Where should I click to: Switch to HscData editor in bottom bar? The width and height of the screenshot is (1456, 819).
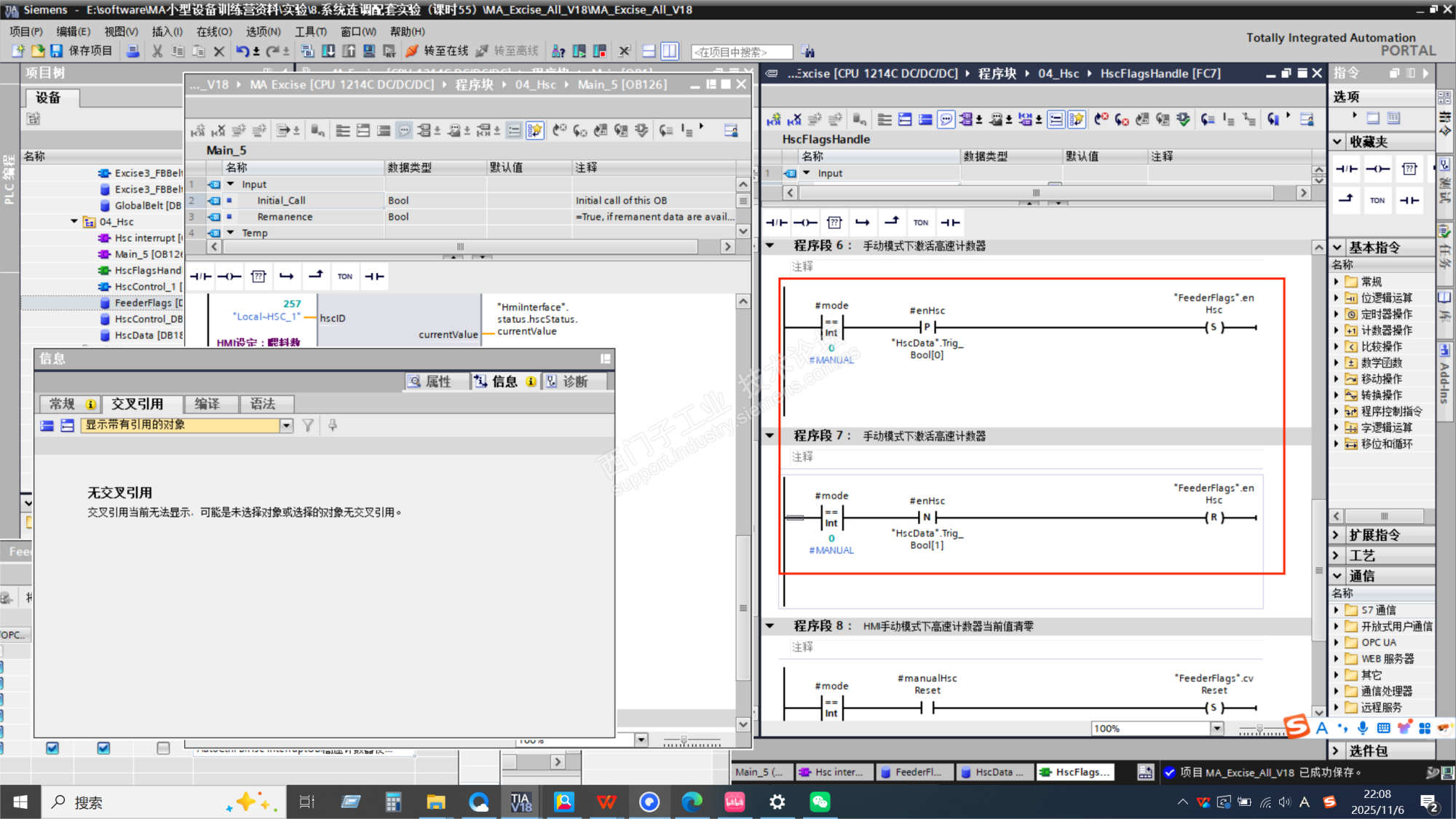pos(992,772)
